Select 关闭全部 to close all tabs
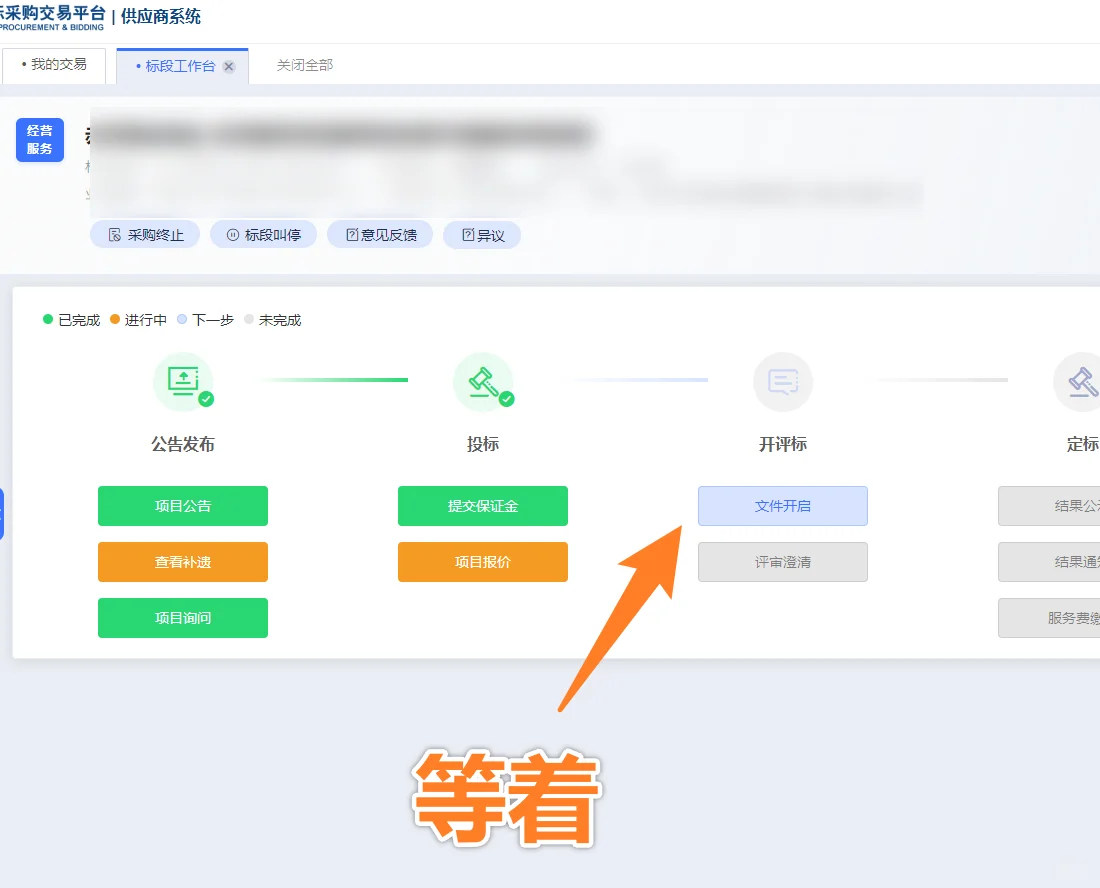The height and width of the screenshot is (888, 1100). pyautogui.click(x=302, y=64)
